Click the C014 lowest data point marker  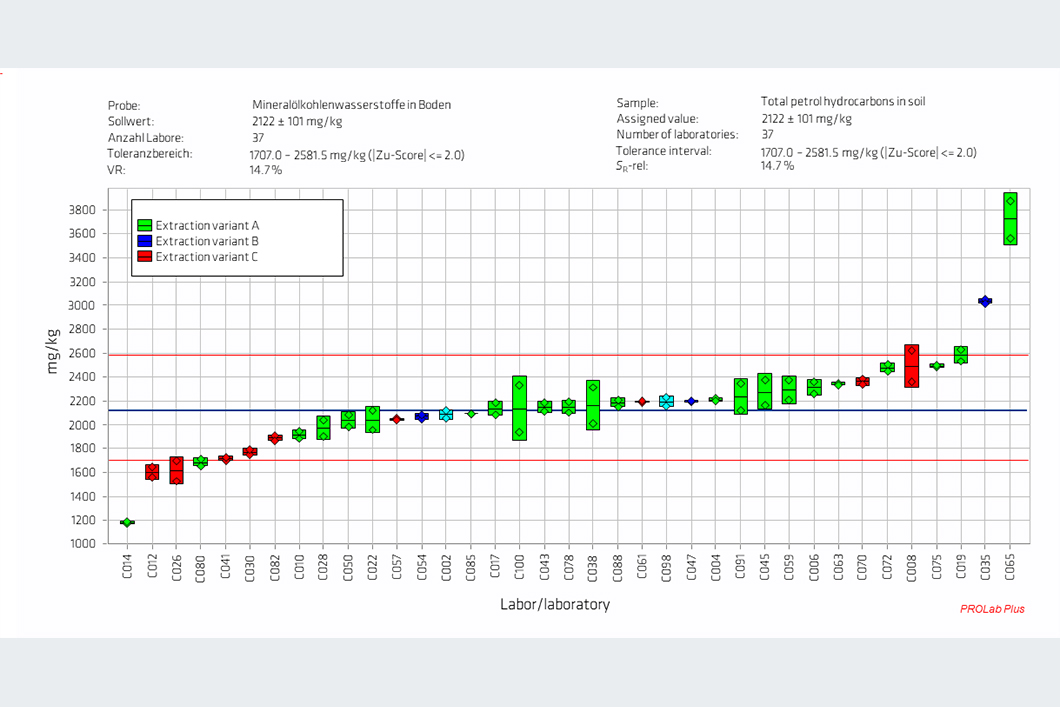coord(127,522)
